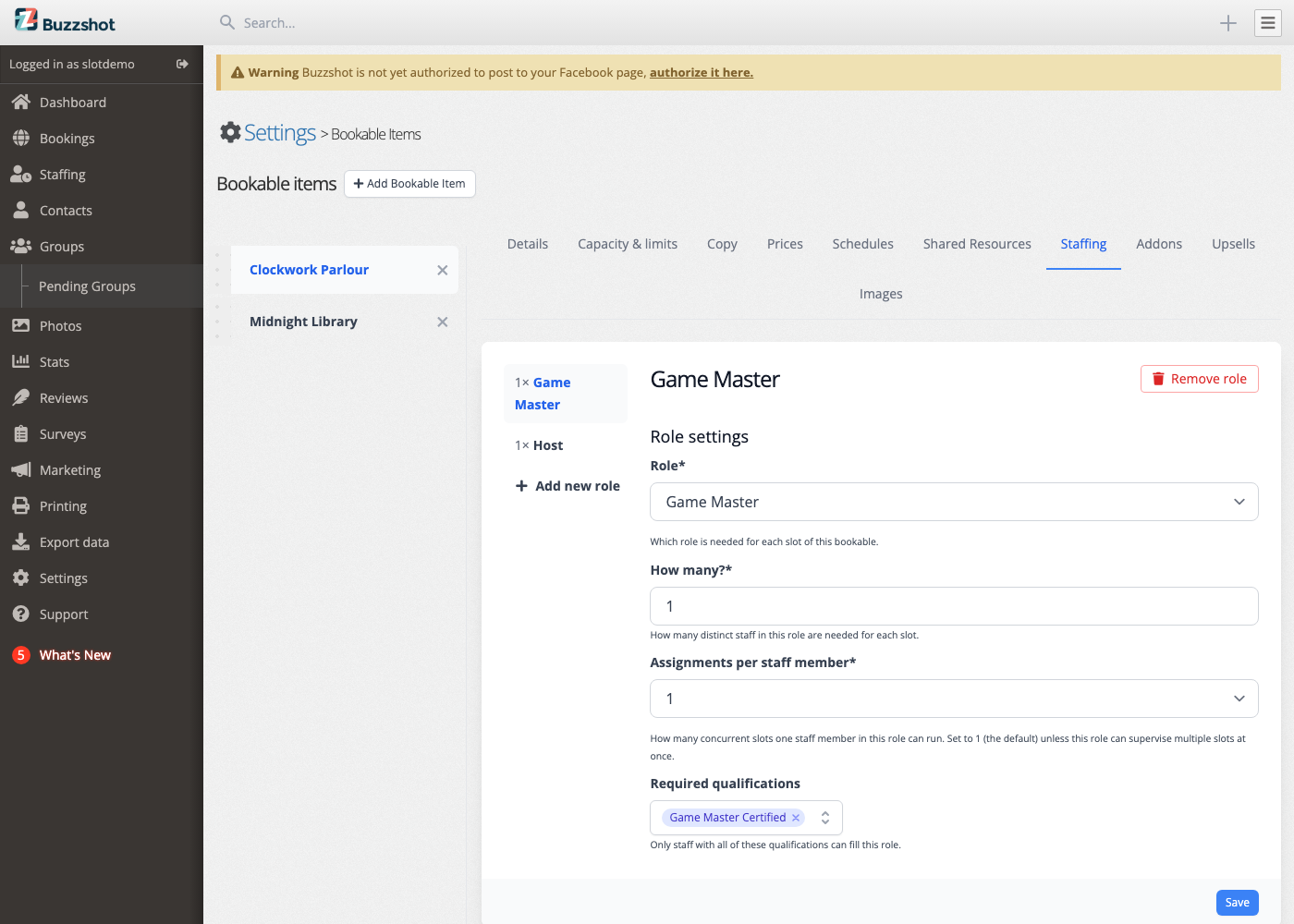Open the Addons tab
Screen dimensions: 1294x924
1159,244
